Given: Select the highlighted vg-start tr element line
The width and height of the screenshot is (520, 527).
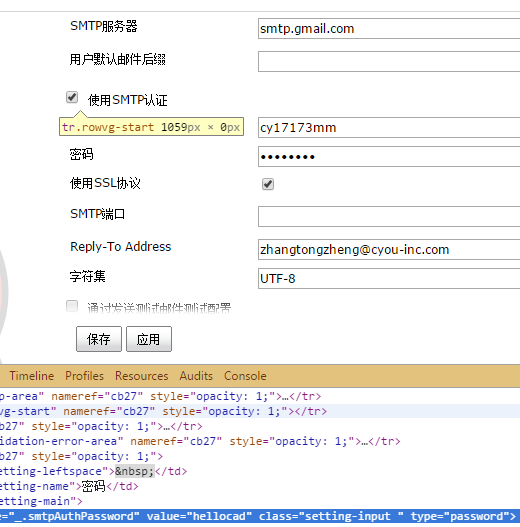Looking at the screenshot, I should point(260,411).
